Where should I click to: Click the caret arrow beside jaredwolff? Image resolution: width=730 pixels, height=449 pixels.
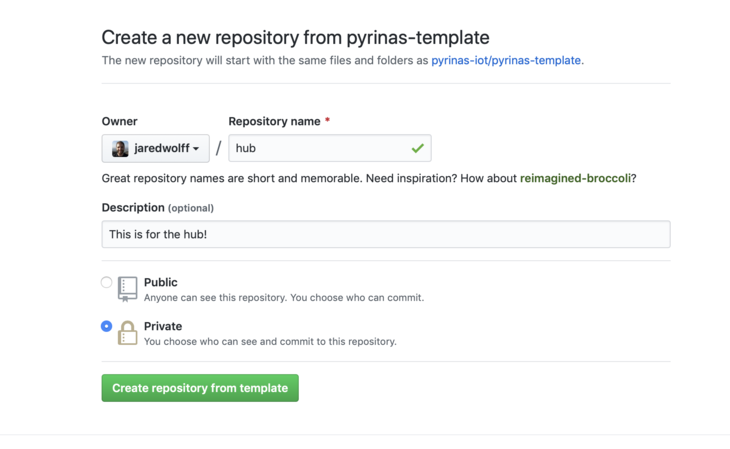[196, 149]
